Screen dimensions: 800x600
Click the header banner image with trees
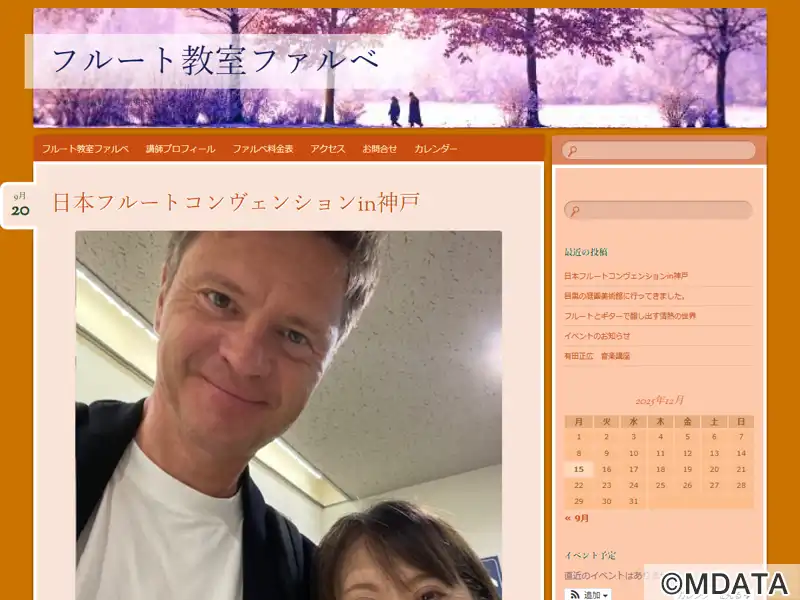(400, 67)
